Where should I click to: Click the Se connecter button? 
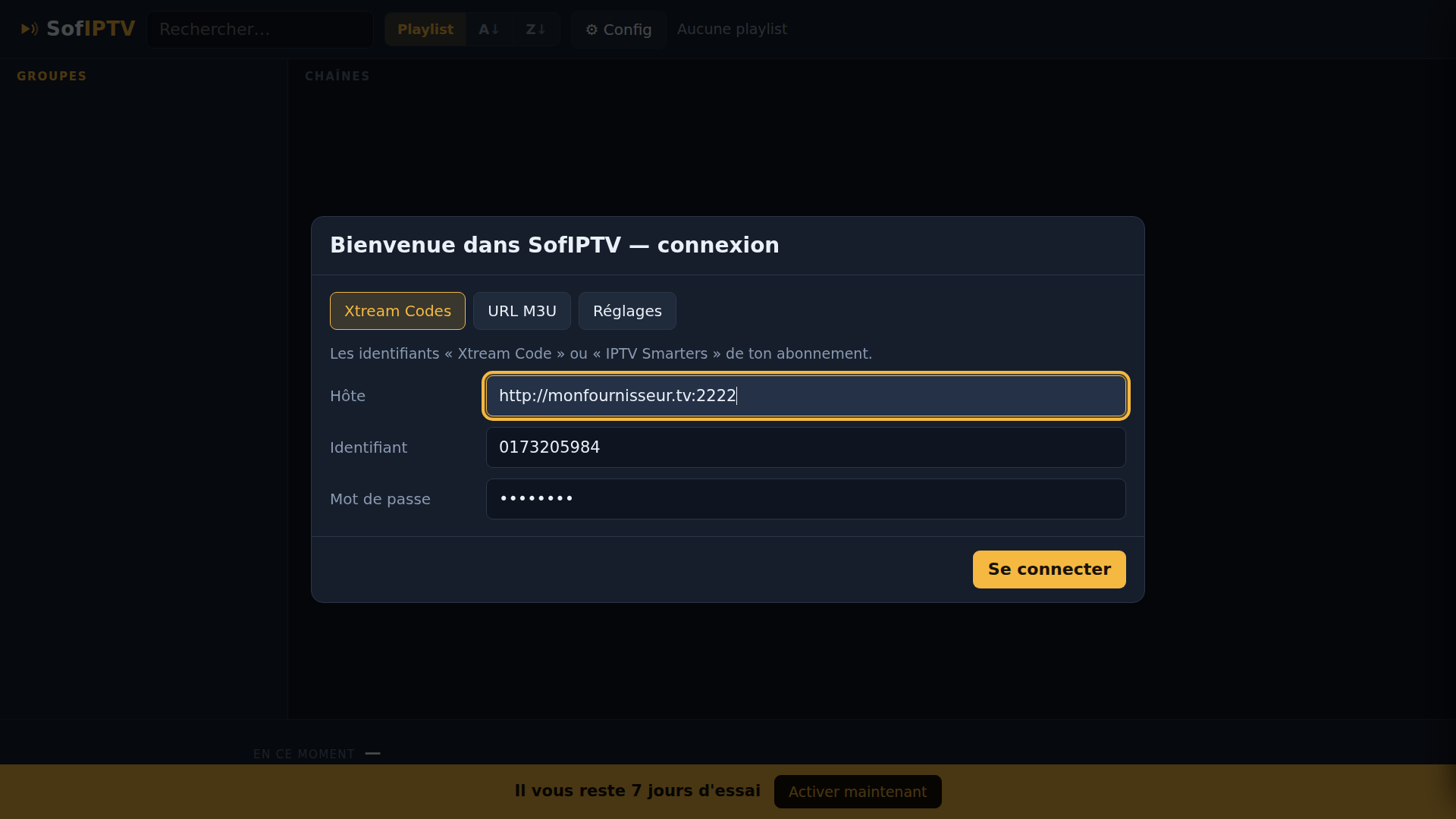click(1050, 570)
